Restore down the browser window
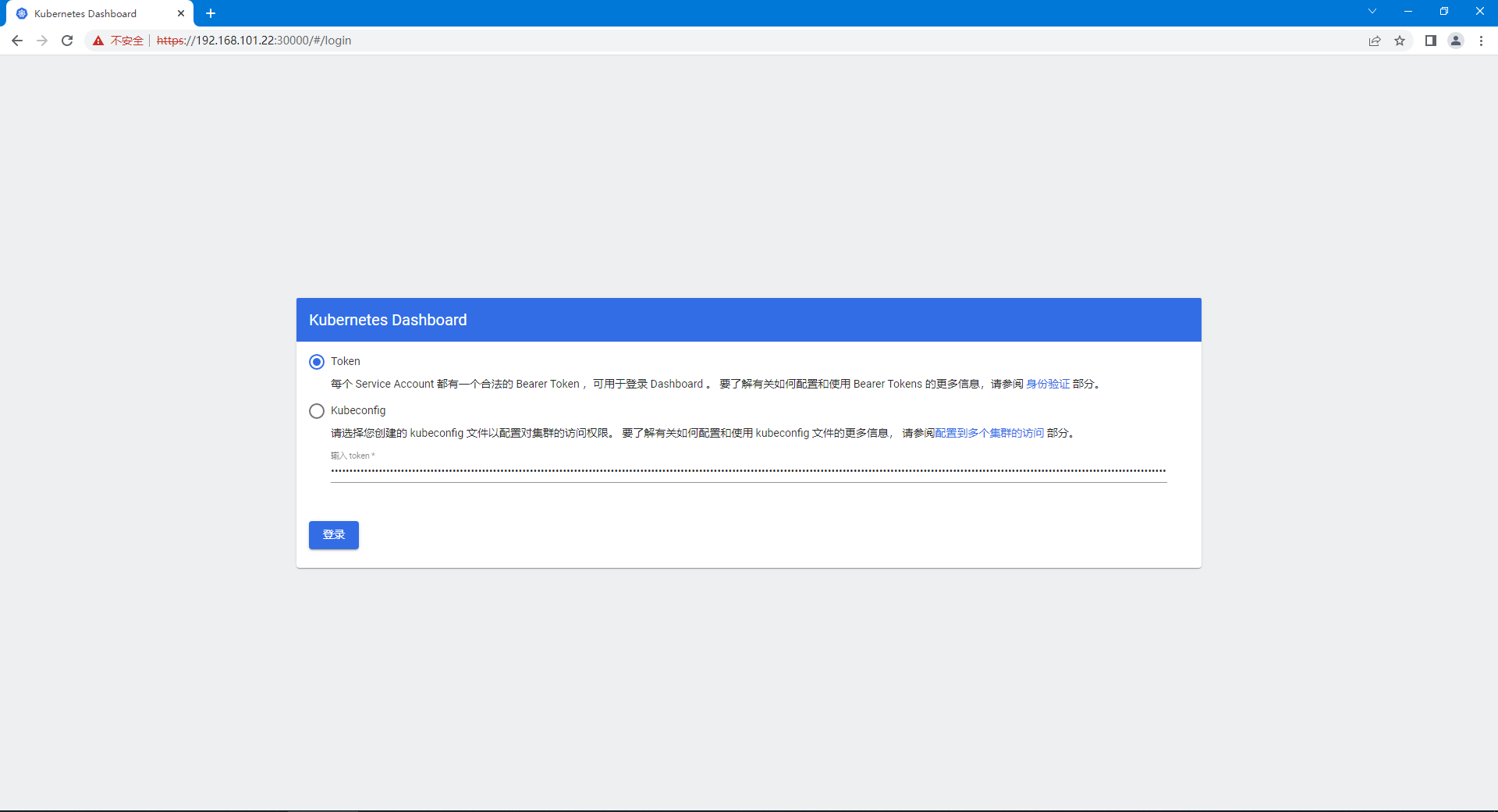The image size is (1498, 812). click(x=1444, y=12)
